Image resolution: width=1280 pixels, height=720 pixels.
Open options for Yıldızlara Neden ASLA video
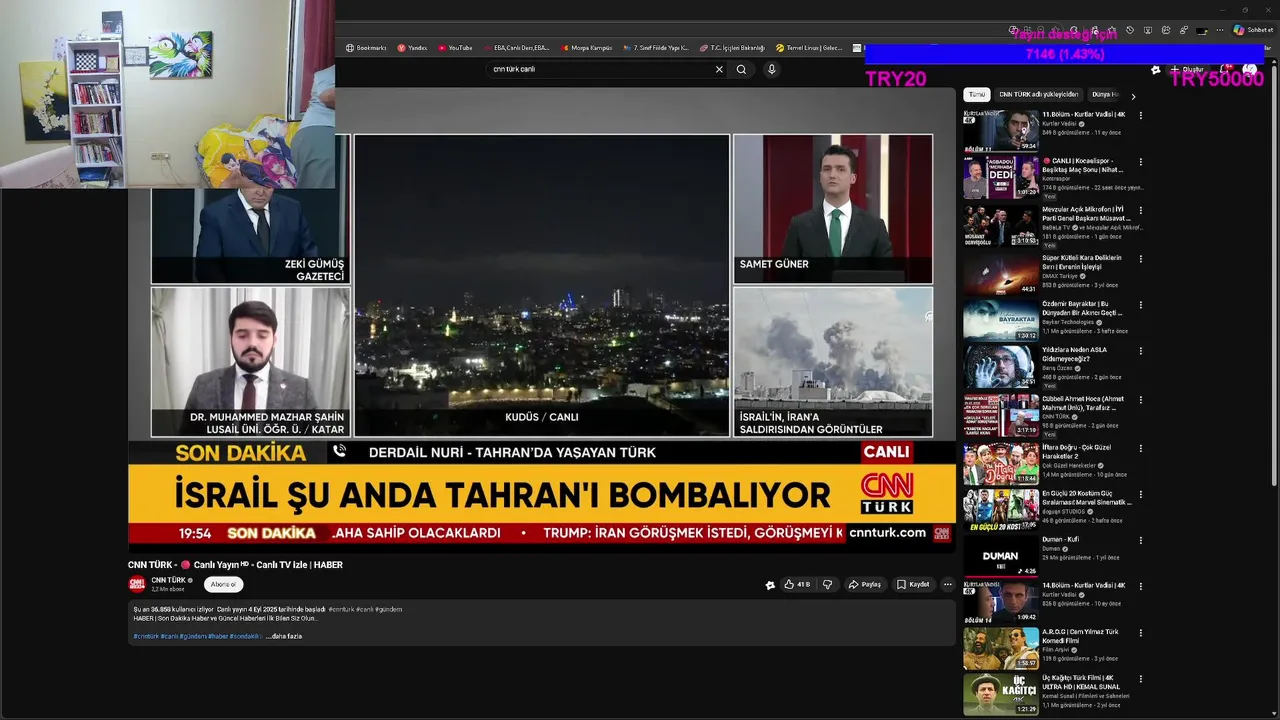point(1141,351)
